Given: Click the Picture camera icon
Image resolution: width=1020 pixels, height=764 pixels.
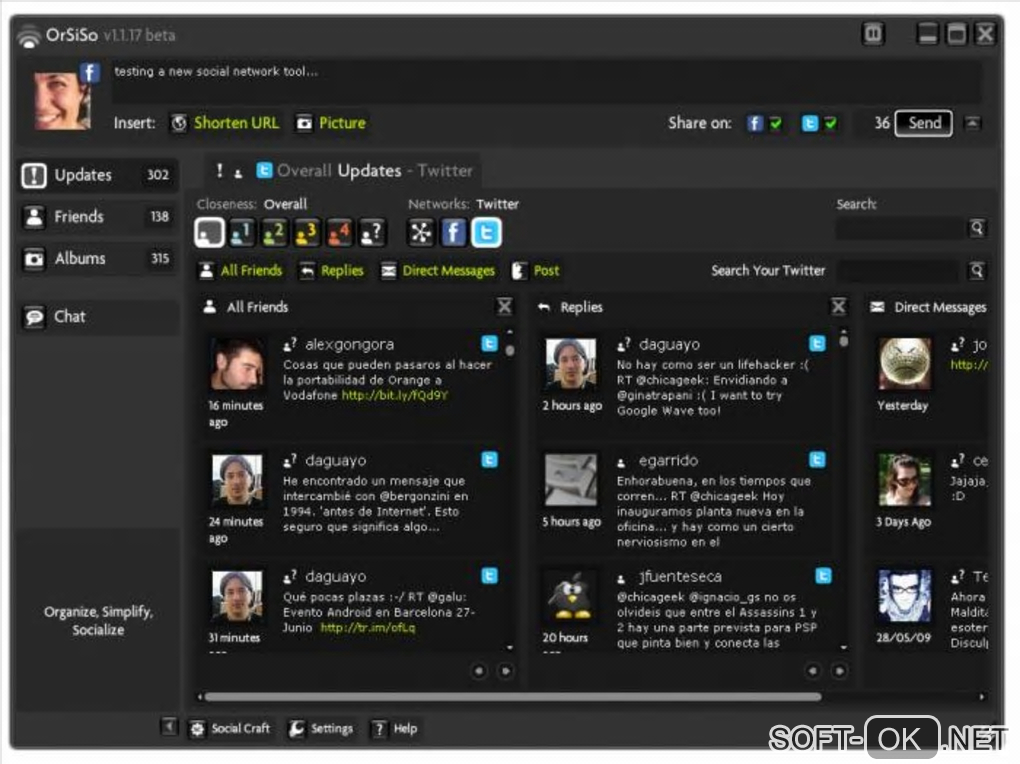Looking at the screenshot, I should pos(304,123).
